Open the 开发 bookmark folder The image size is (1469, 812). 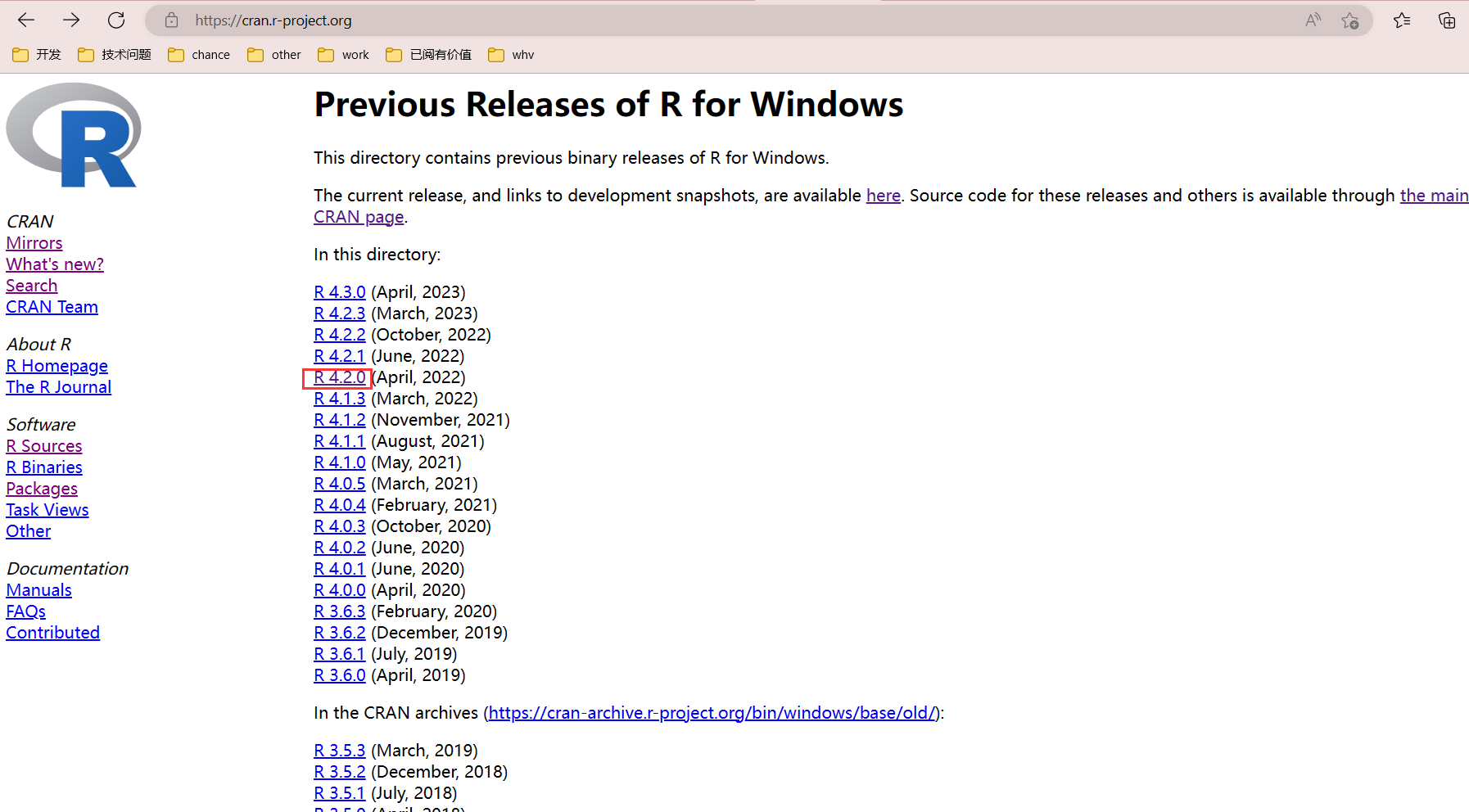pos(38,55)
